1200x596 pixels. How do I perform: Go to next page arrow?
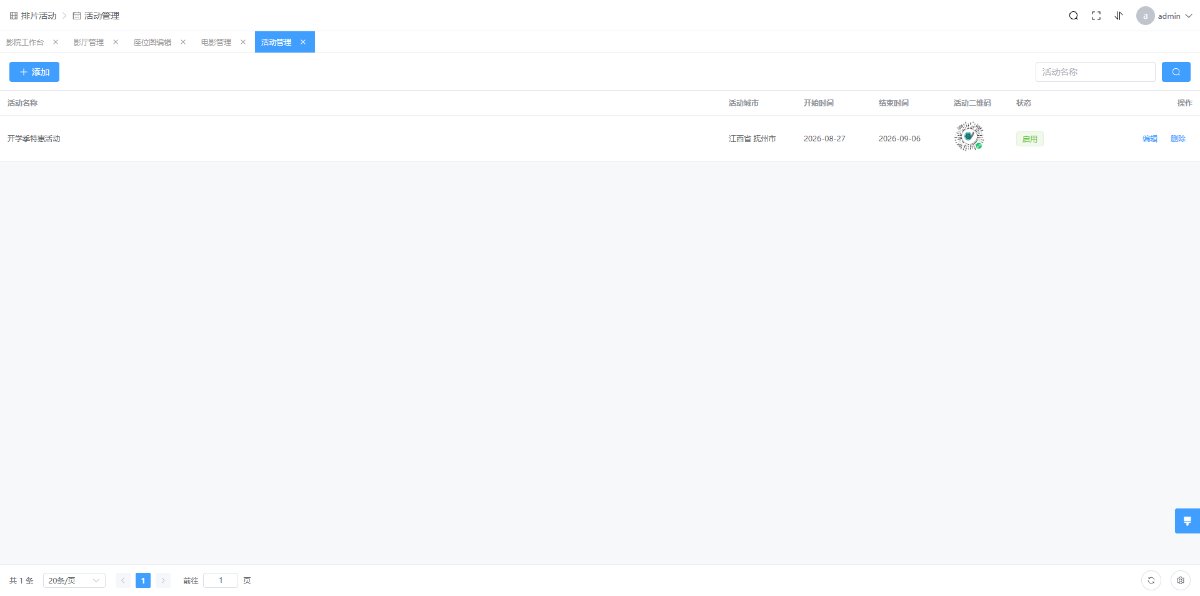point(163,580)
